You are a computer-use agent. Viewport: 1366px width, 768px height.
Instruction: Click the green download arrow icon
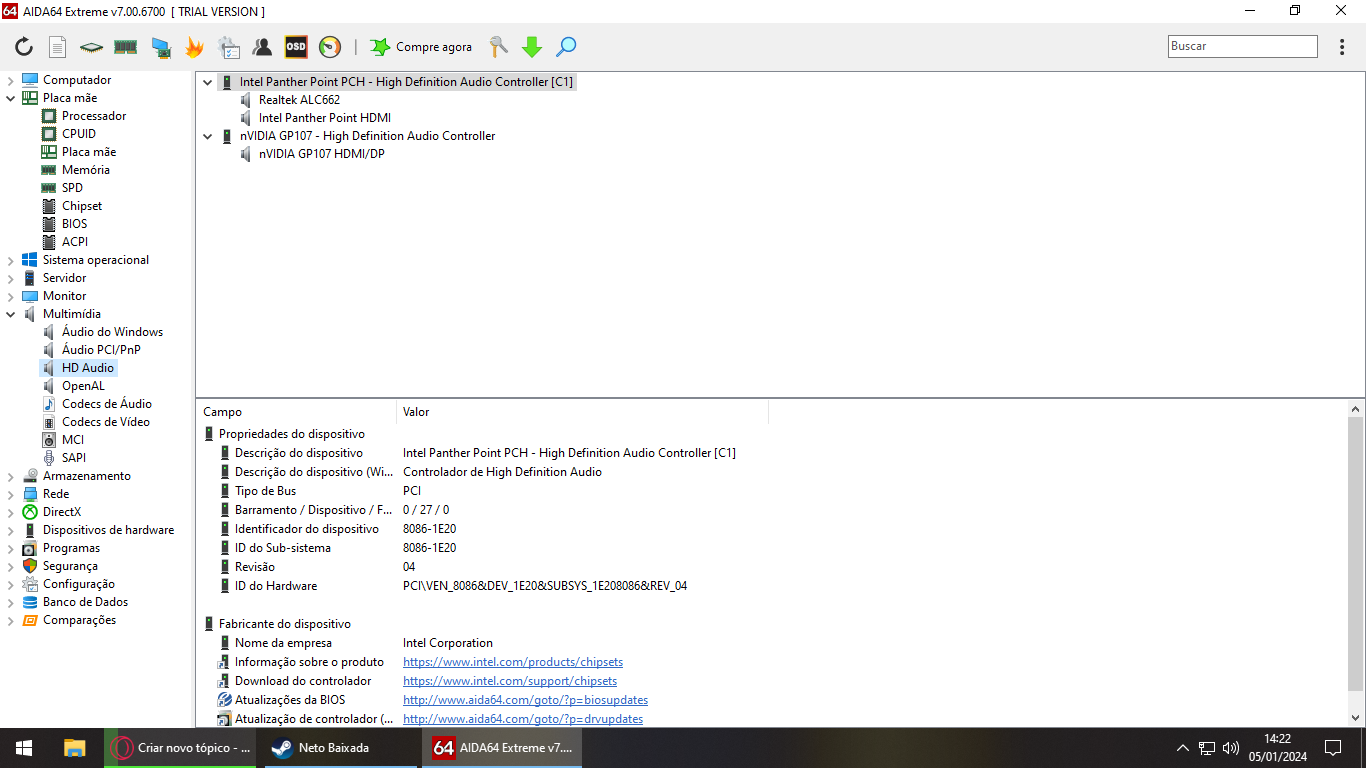[x=532, y=47]
